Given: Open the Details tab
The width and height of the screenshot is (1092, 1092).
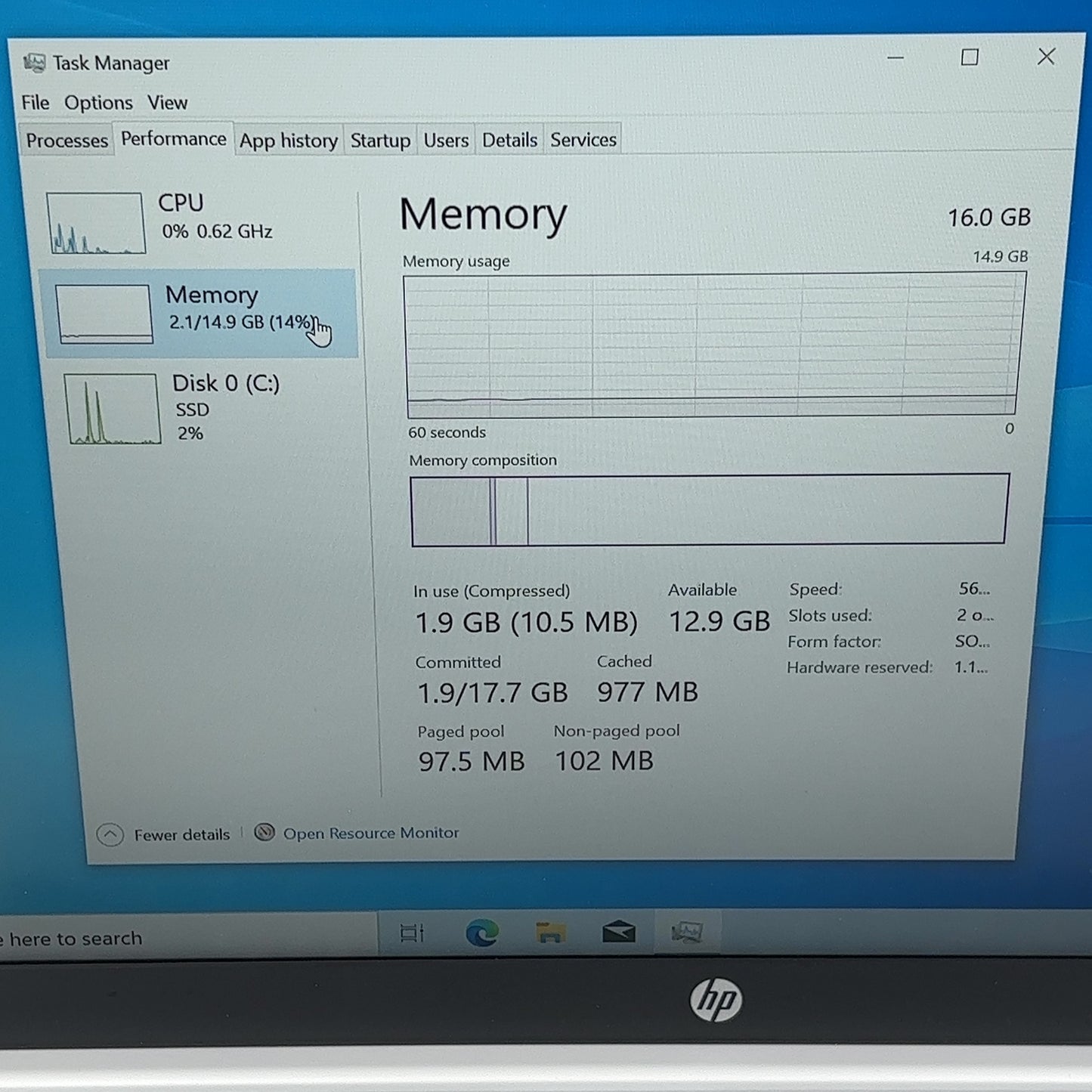Looking at the screenshot, I should coord(509,140).
